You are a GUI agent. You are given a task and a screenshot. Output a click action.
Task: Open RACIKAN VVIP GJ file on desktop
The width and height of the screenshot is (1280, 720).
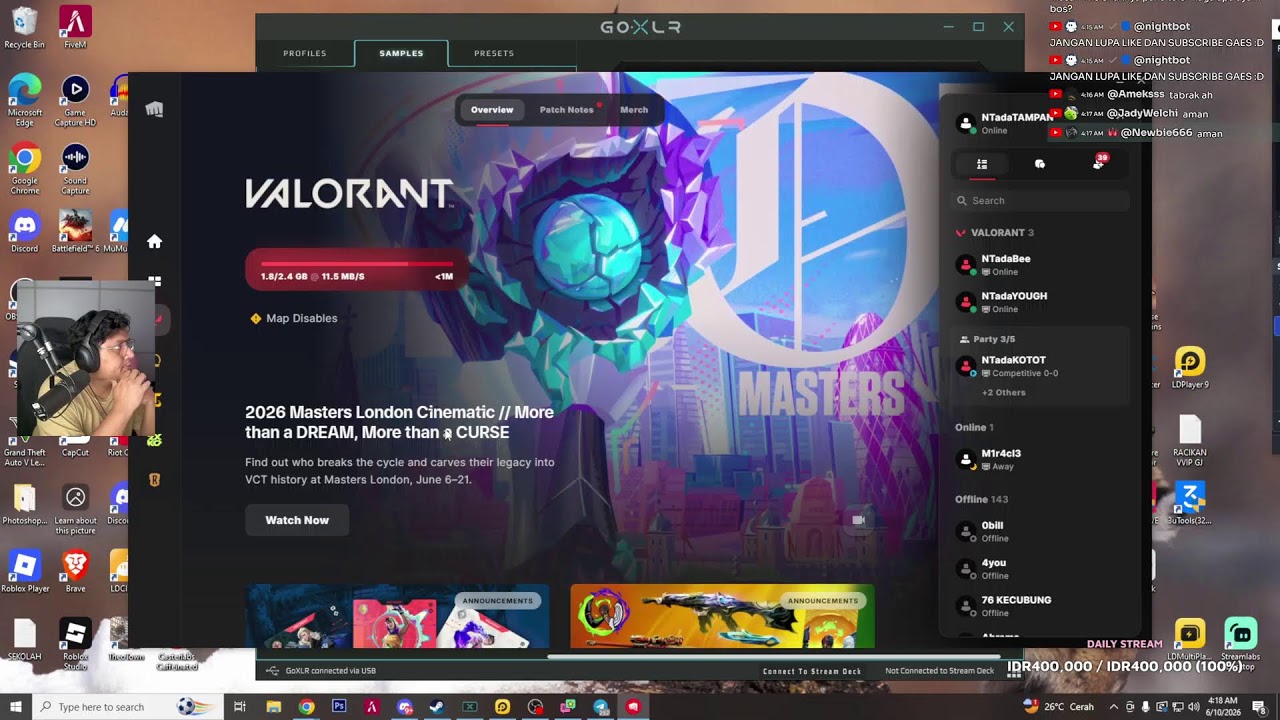point(1189,440)
